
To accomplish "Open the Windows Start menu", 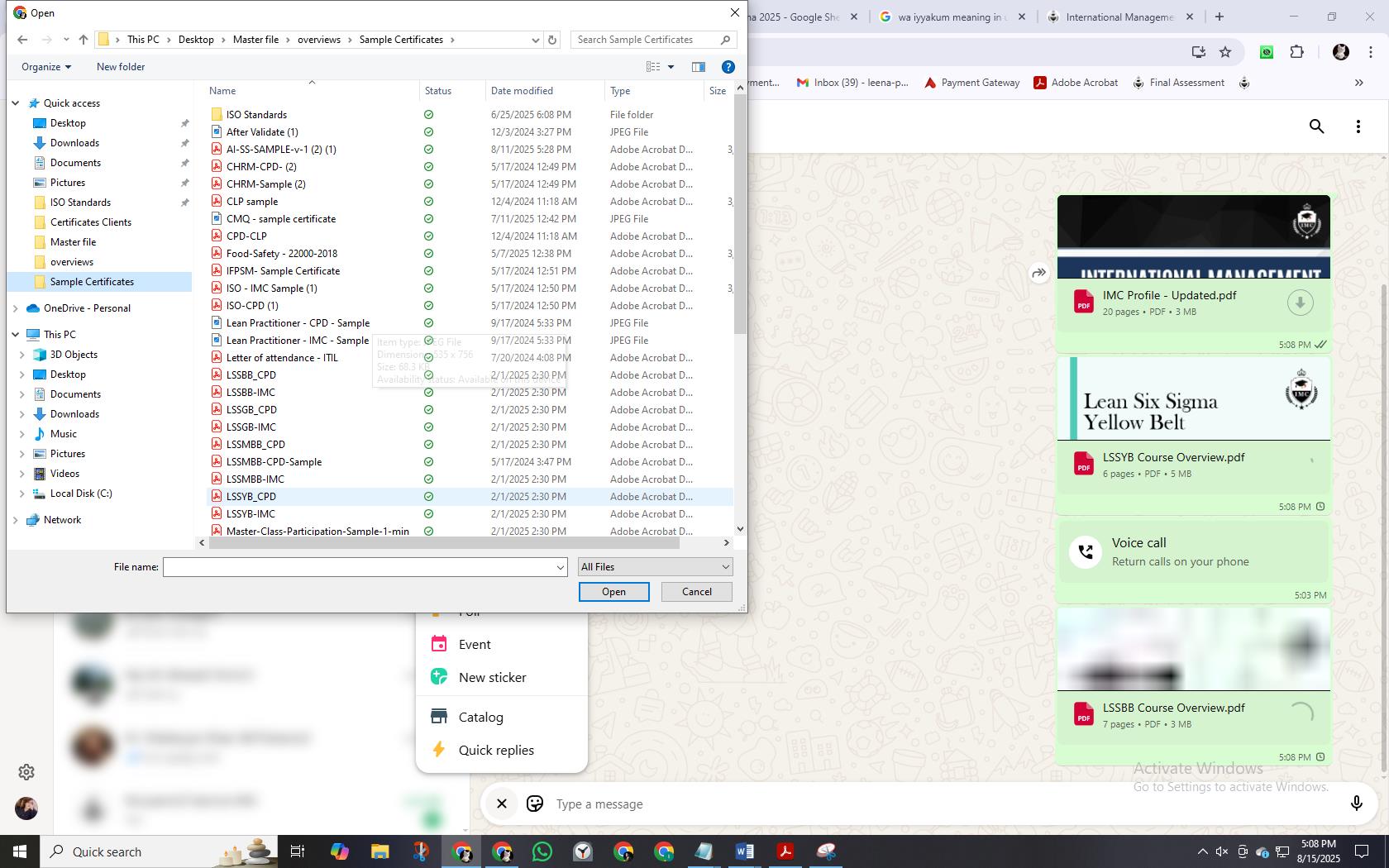I will point(20,851).
